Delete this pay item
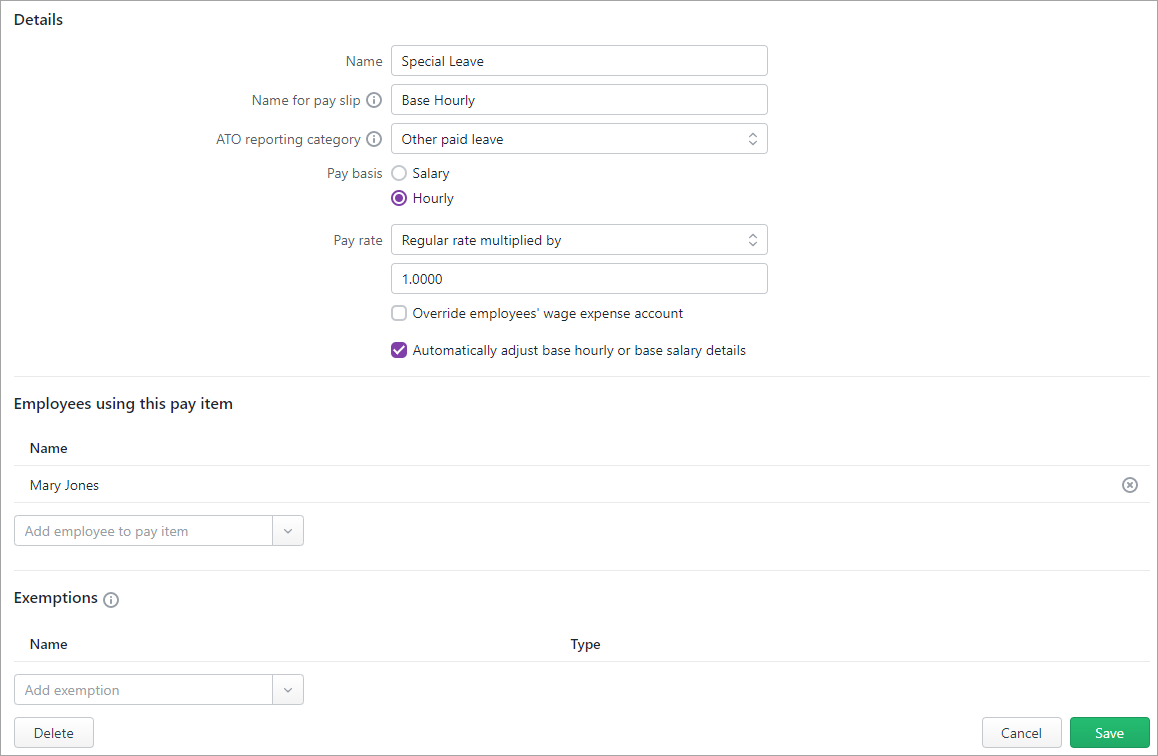1158x756 pixels. click(x=54, y=733)
